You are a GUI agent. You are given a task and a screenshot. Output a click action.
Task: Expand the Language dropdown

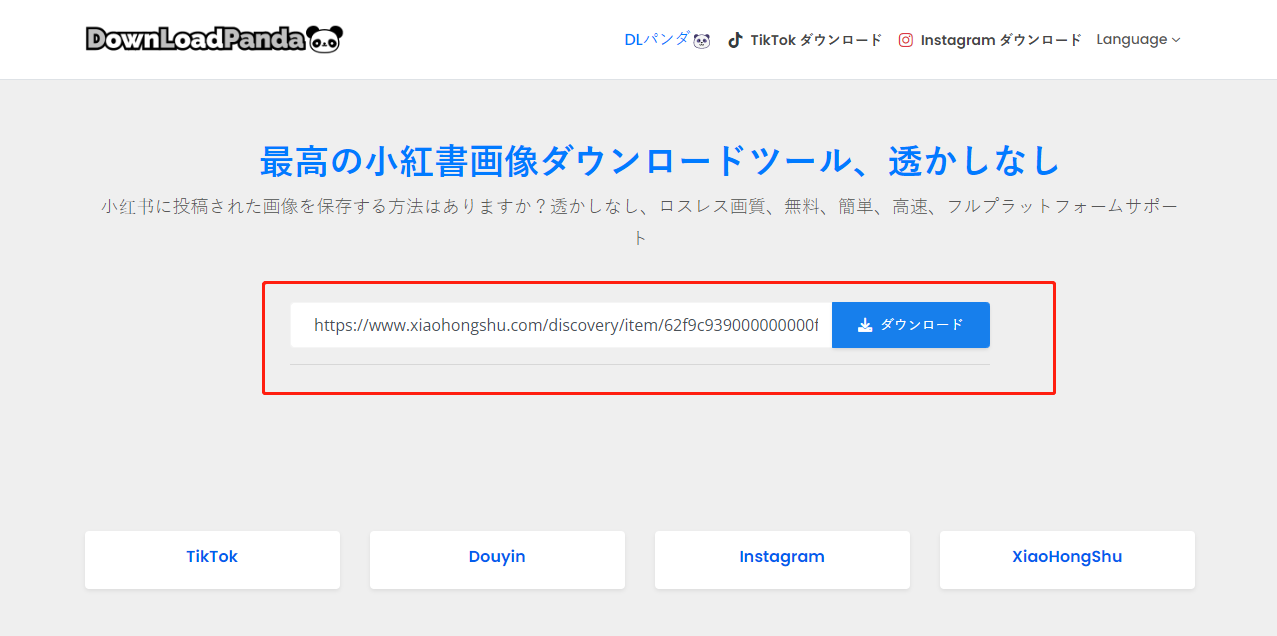[1138, 40]
